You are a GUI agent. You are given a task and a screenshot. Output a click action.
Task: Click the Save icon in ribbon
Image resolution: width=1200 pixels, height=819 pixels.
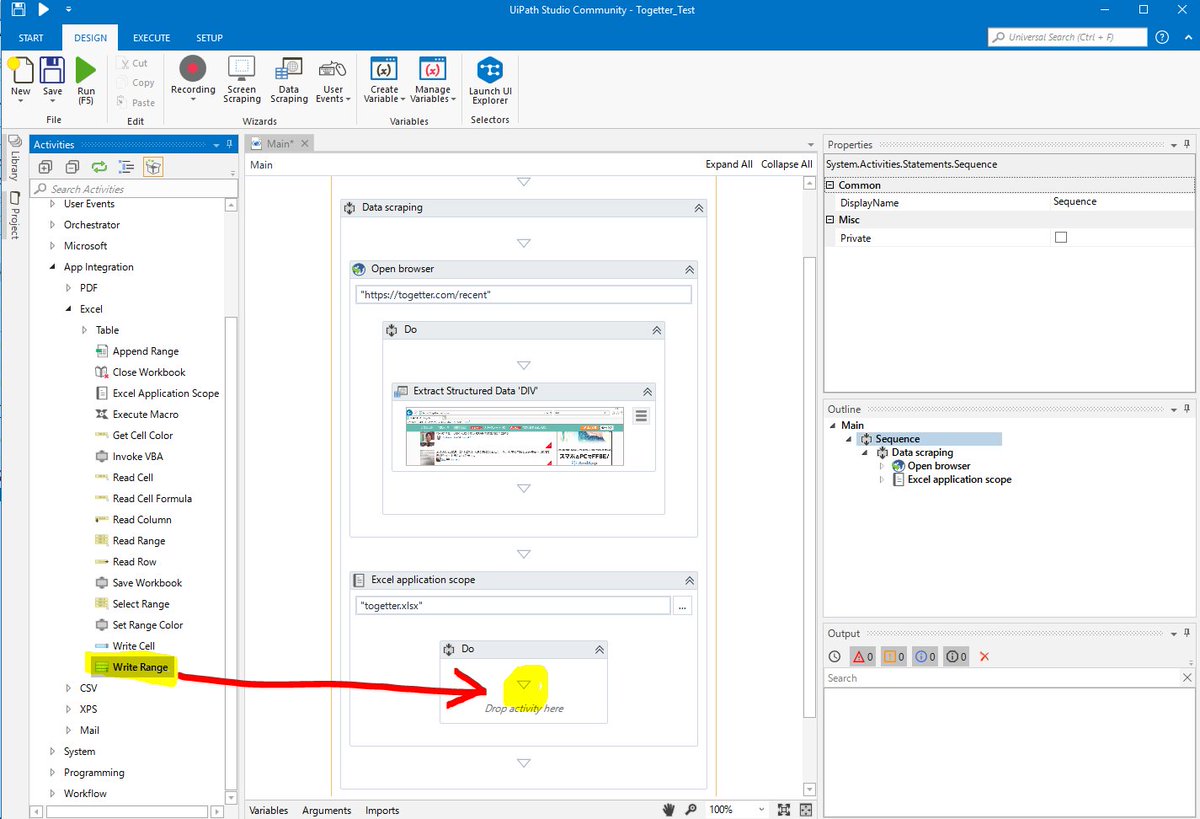[x=52, y=72]
